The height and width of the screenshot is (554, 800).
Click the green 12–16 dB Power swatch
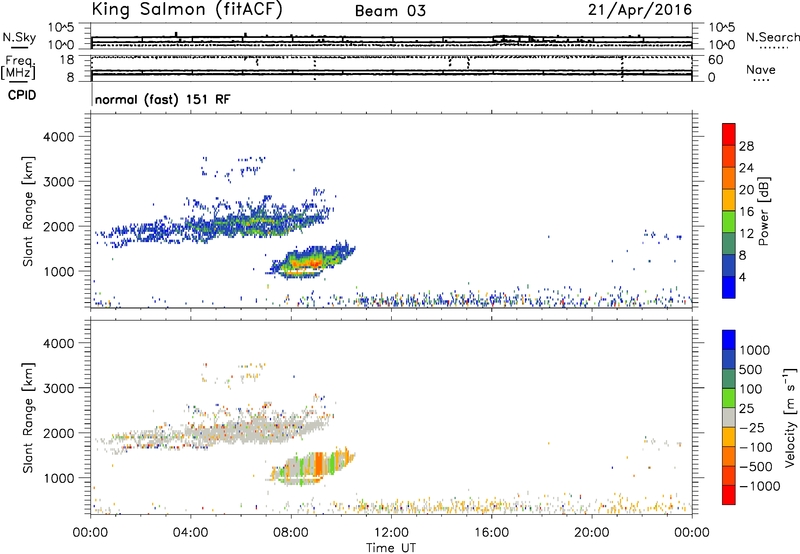(729, 222)
